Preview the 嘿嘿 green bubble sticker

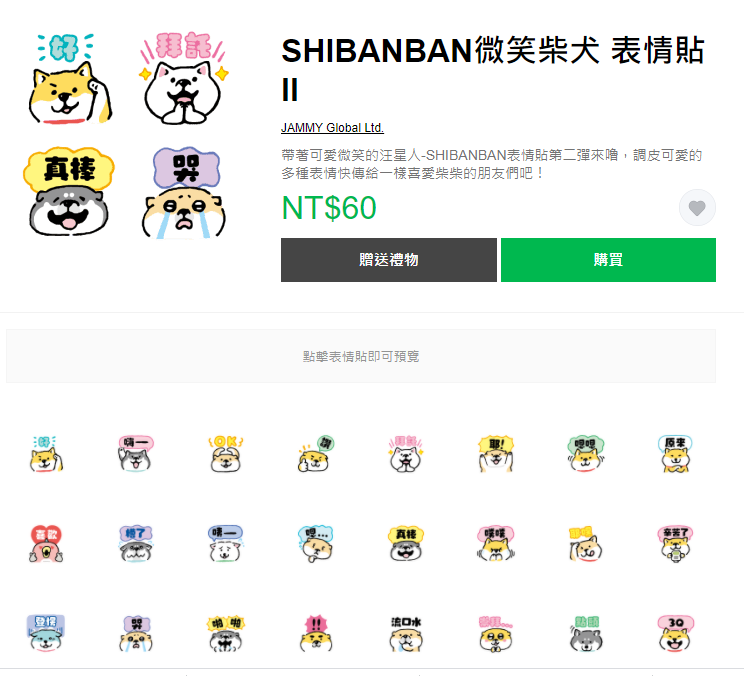[586, 454]
